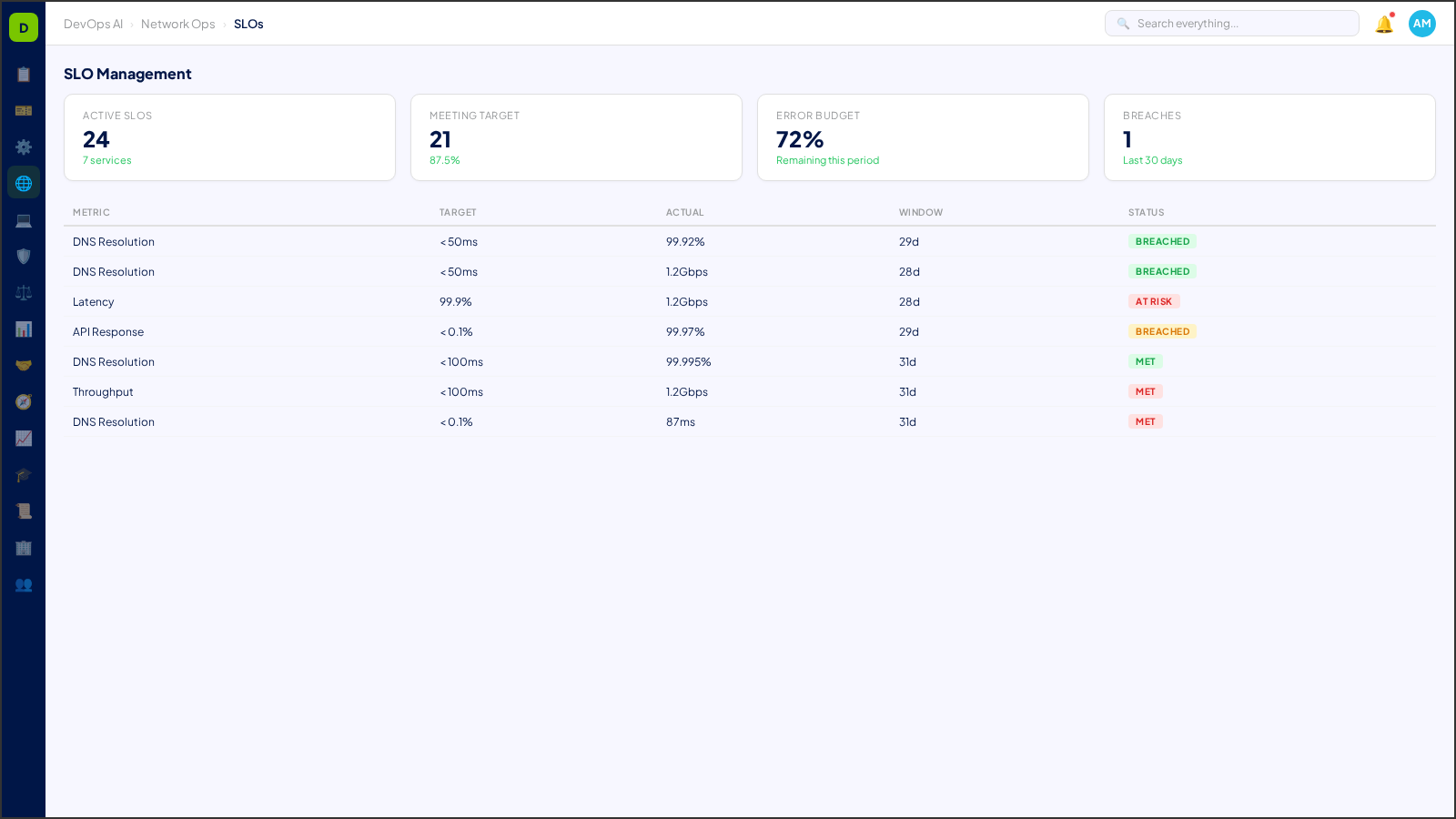Click the AT RISK status badge
Screen dimensions: 1456x819
(1154, 301)
